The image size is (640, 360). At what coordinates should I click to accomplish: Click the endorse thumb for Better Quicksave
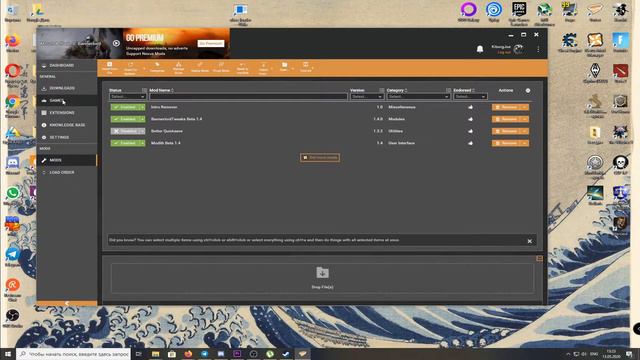point(471,131)
